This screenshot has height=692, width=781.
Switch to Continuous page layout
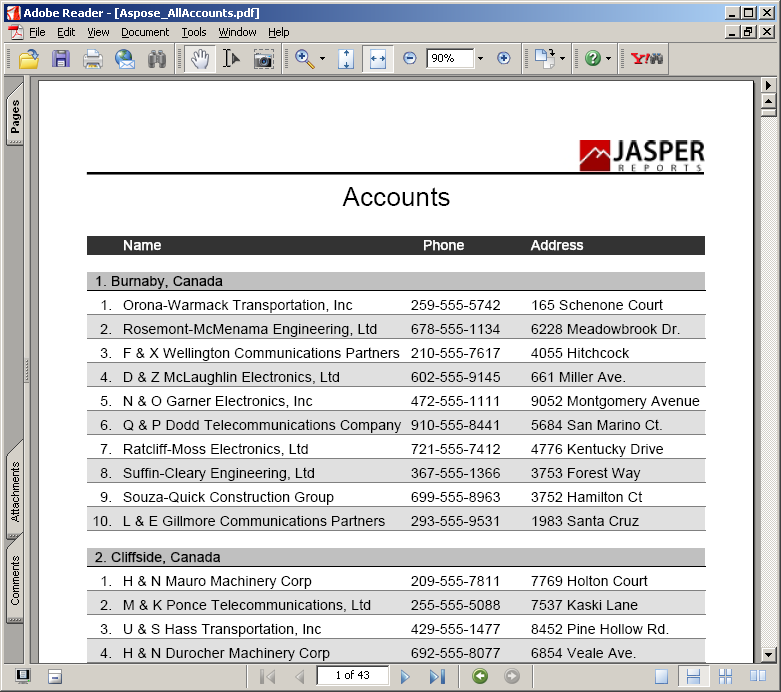[692, 676]
